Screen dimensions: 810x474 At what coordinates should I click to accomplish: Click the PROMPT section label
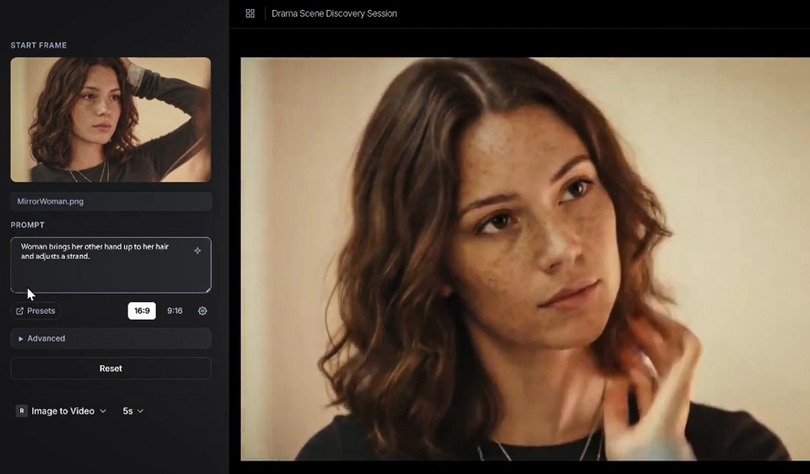(x=28, y=225)
